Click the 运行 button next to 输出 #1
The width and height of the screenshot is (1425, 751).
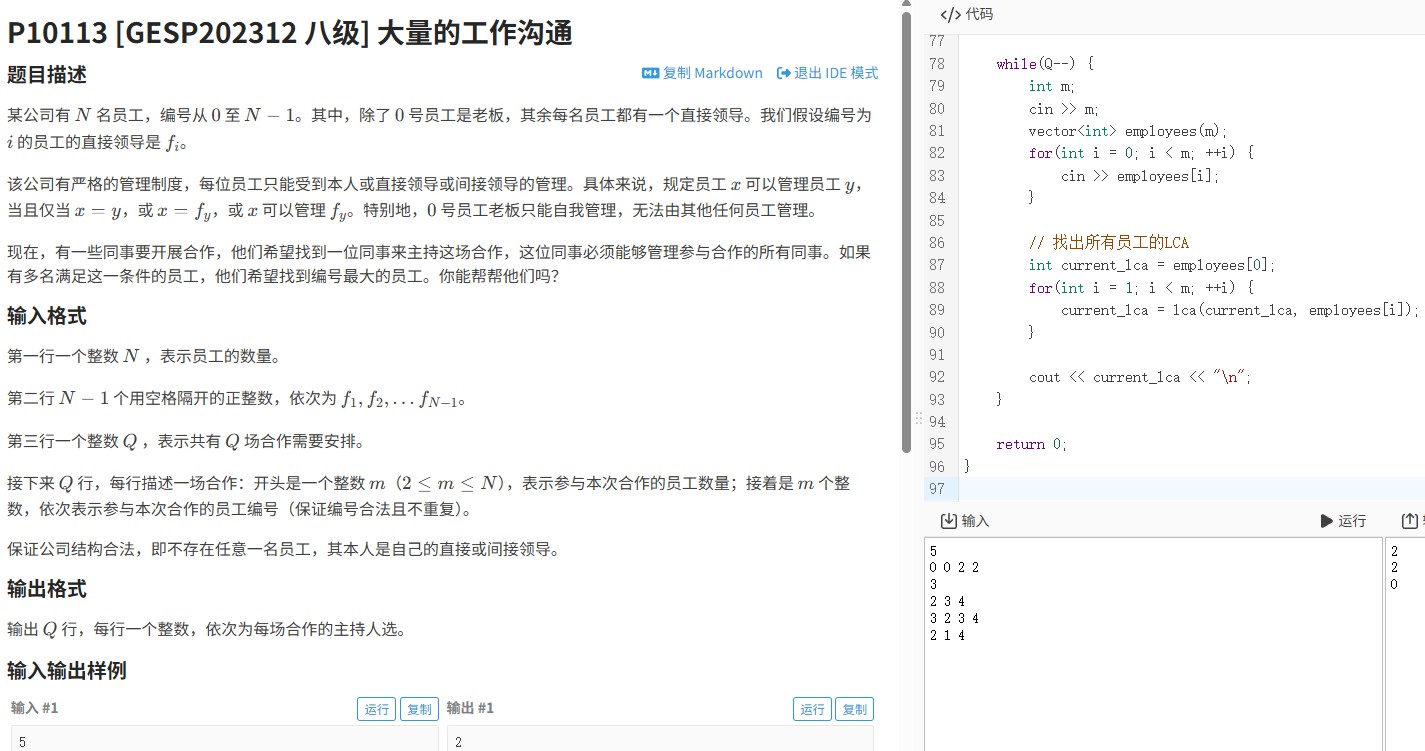(x=811, y=708)
